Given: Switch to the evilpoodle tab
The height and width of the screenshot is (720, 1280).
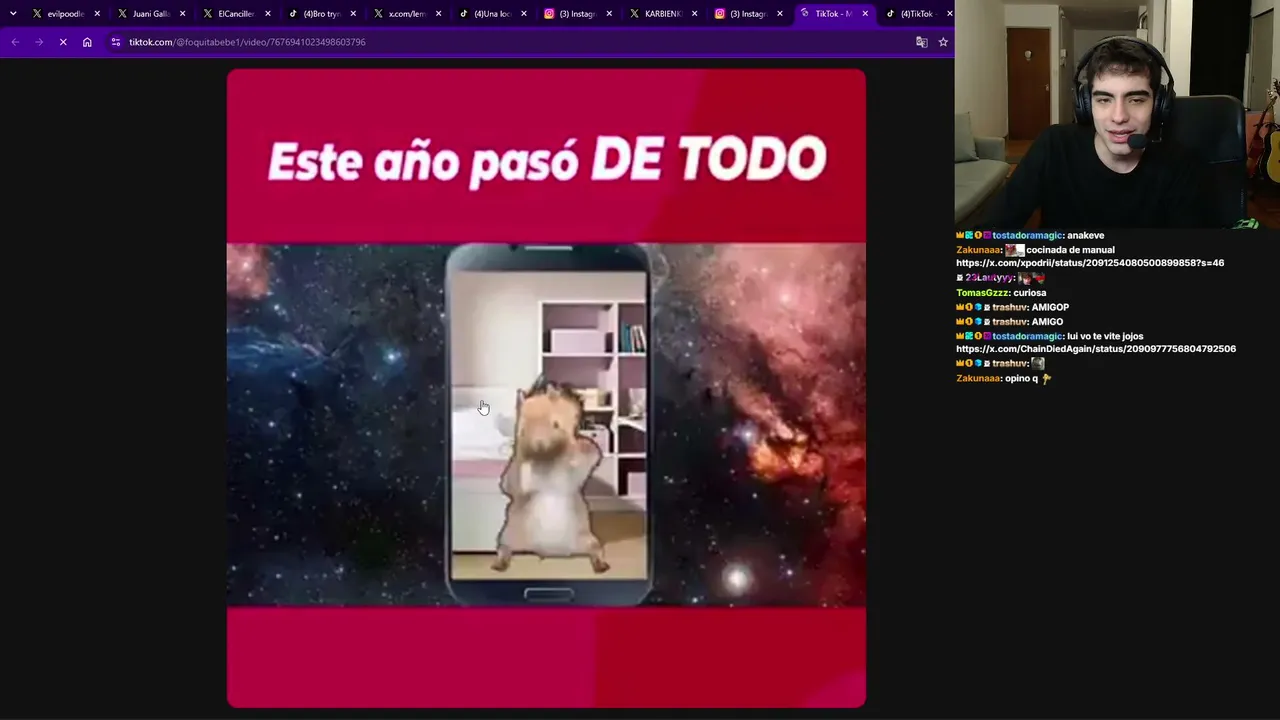Looking at the screenshot, I should click(x=67, y=14).
